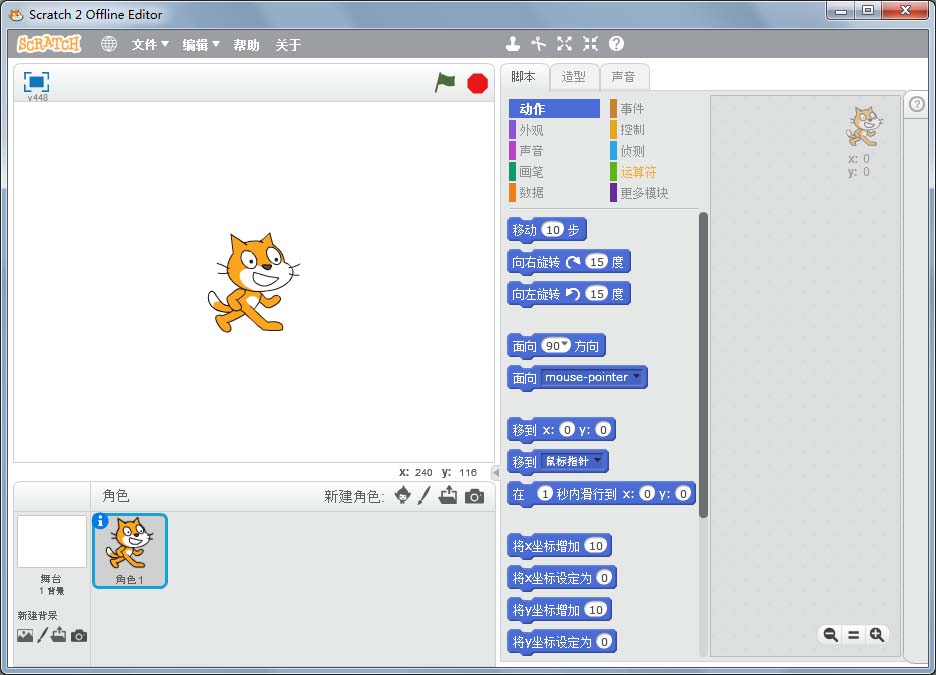Paint a new sprite with brush icon

424,496
